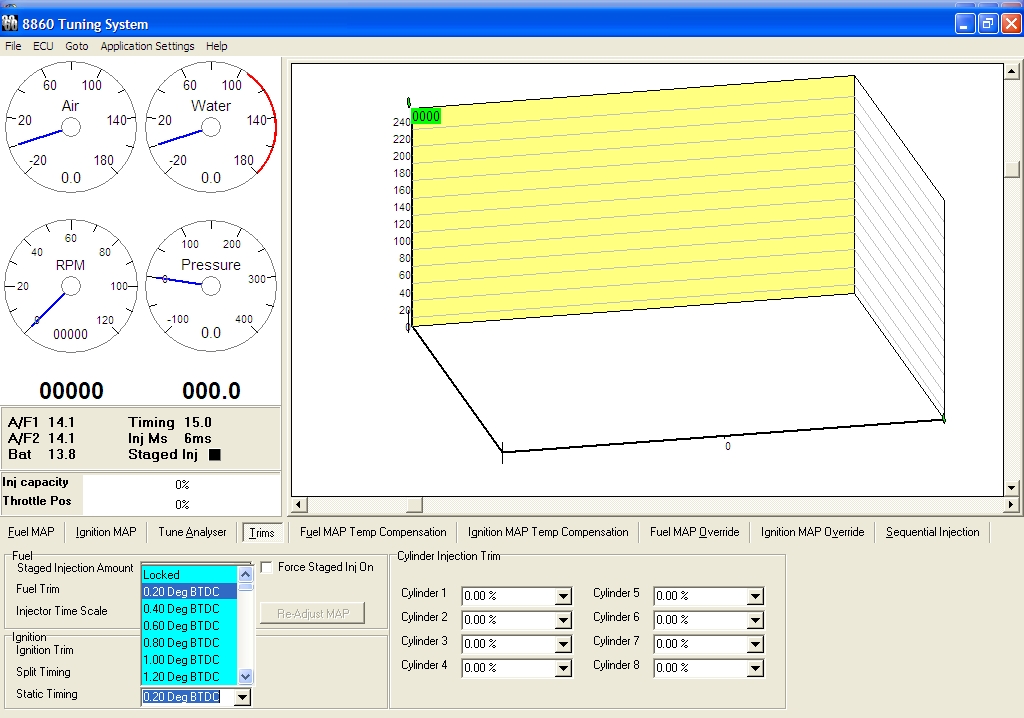Expand the Cylinder 8 trim dropdown
Image resolution: width=1024 pixels, height=718 pixels.
(755, 669)
